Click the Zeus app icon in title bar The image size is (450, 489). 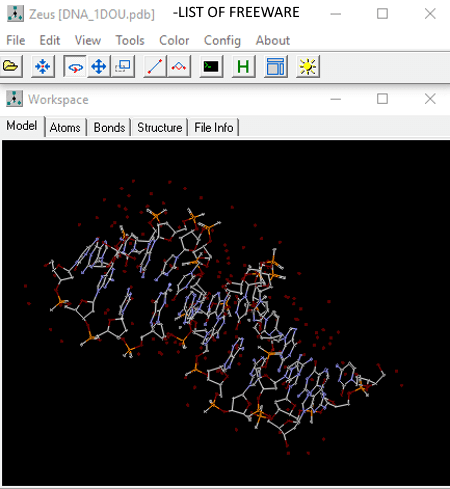[15, 14]
